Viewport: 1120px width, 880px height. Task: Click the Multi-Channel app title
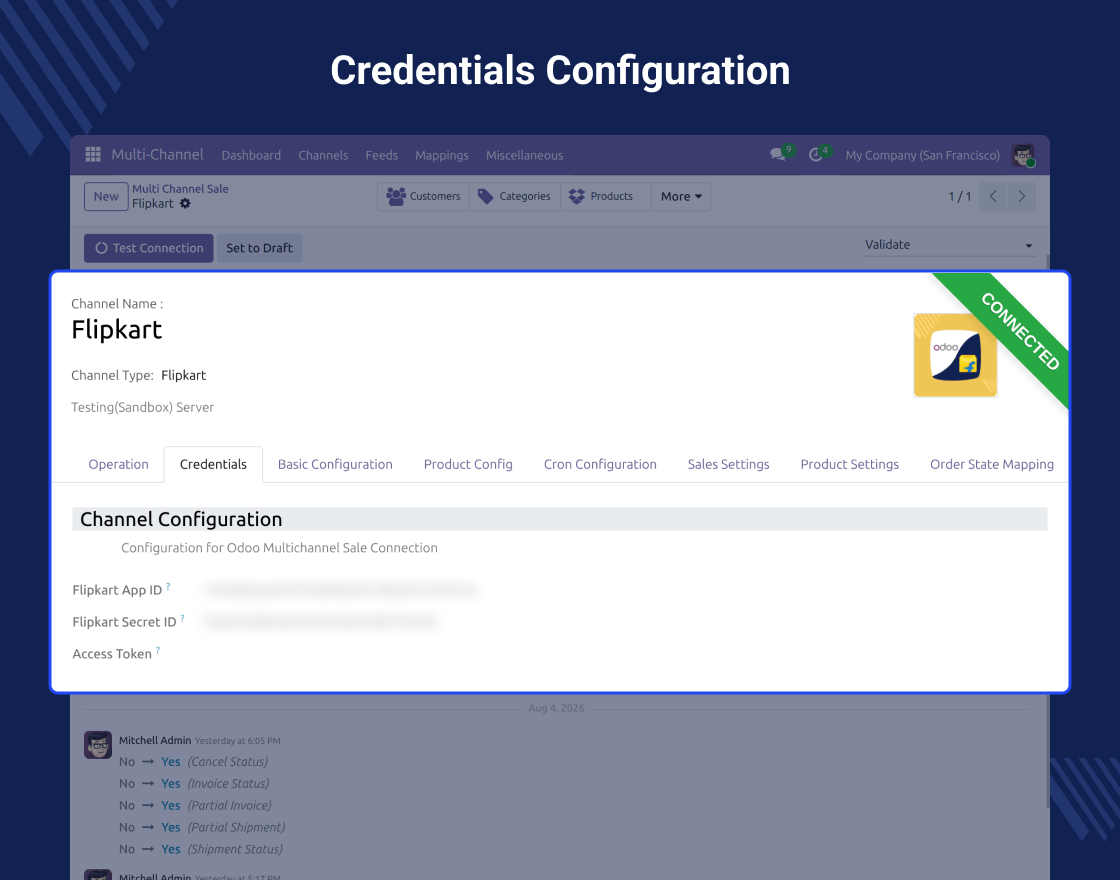click(157, 154)
